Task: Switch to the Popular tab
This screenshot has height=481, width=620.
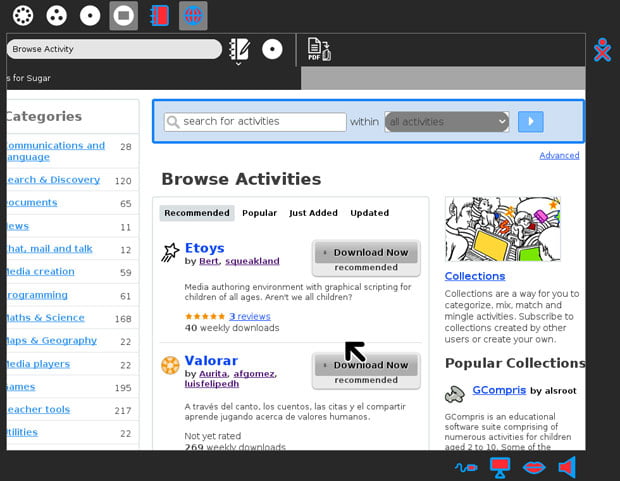Action: click(259, 213)
